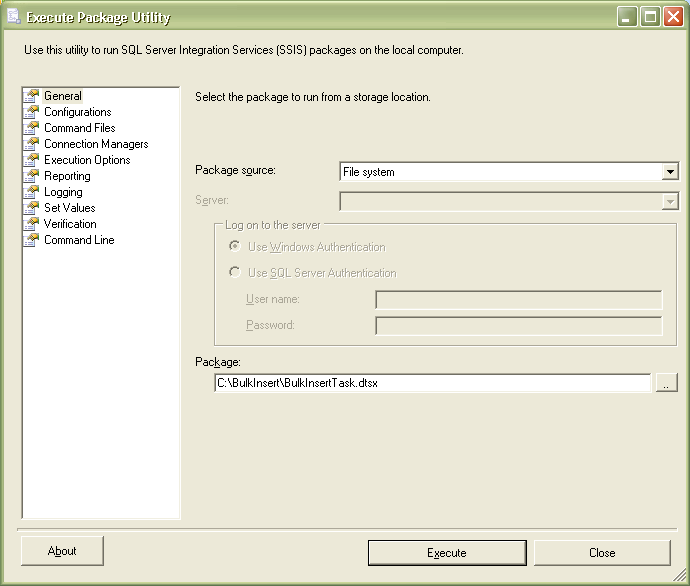Click the Execute Package Utility title bar icon
690x586 pixels.
coord(14,16)
